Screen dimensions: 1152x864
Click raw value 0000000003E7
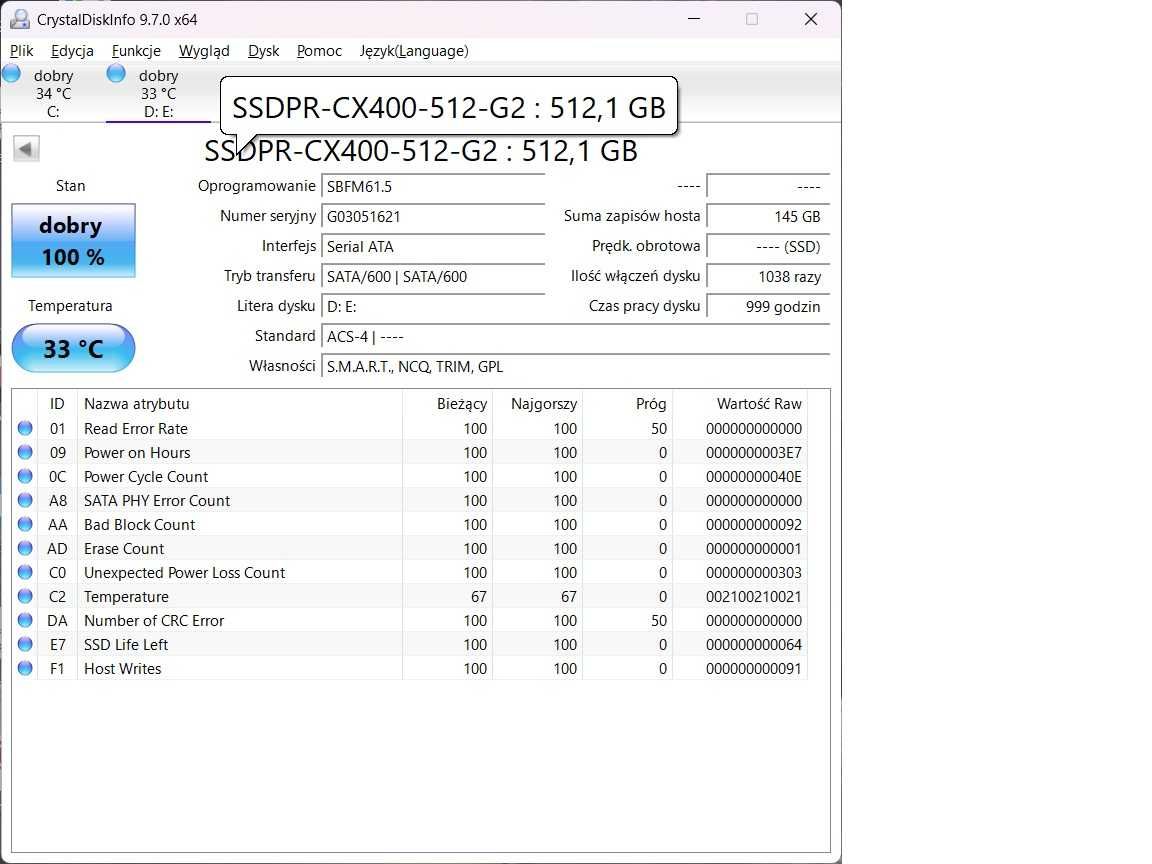(x=754, y=453)
